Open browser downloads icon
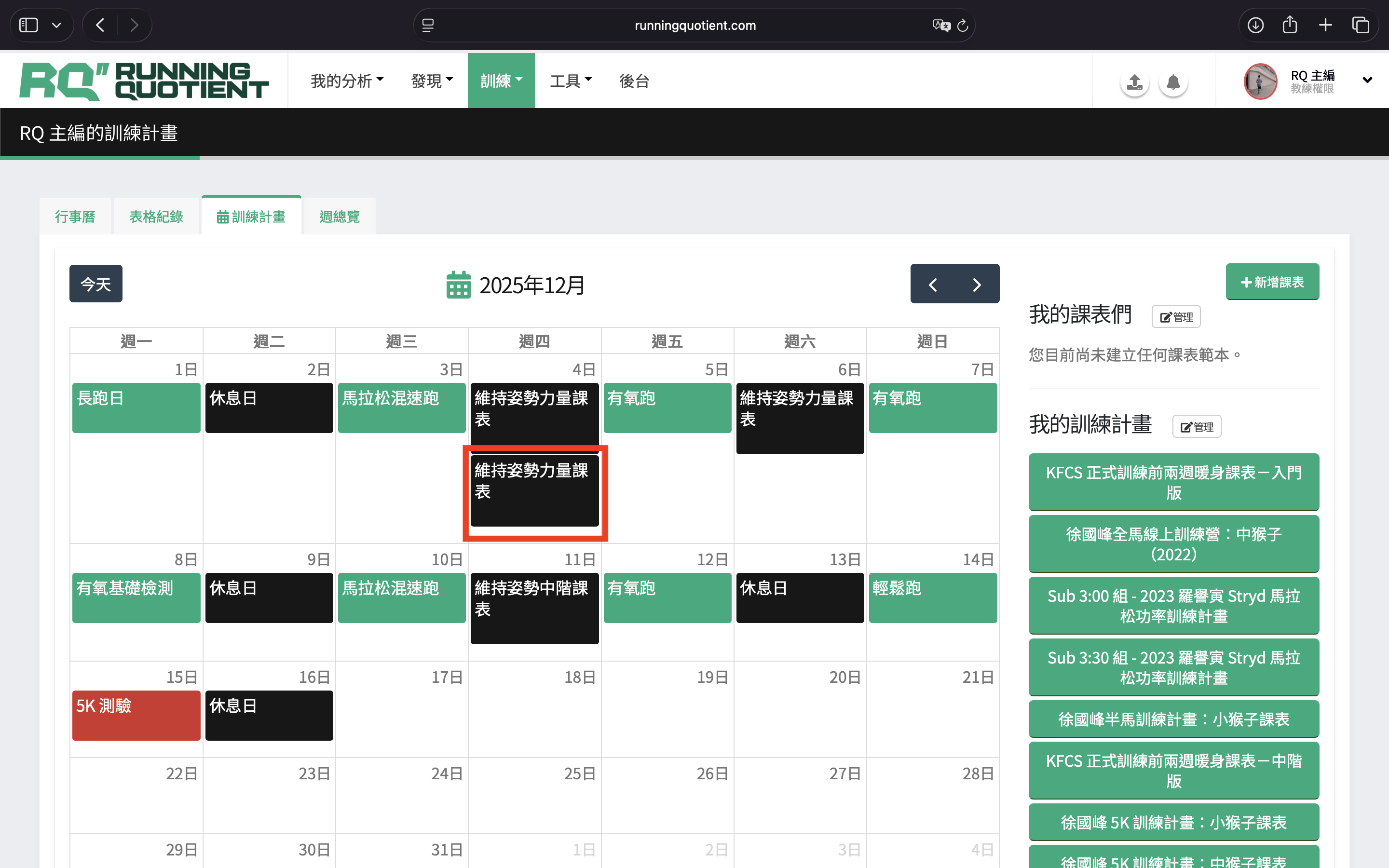The height and width of the screenshot is (868, 1389). pos(1255,25)
